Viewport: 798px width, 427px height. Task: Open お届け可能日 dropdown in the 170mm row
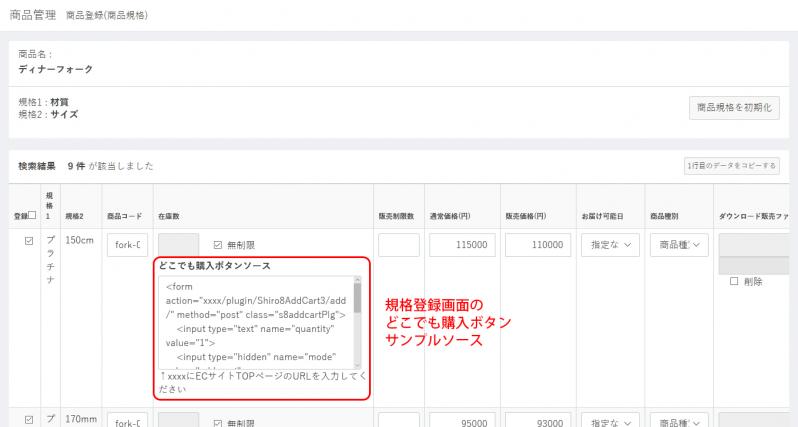pos(610,420)
